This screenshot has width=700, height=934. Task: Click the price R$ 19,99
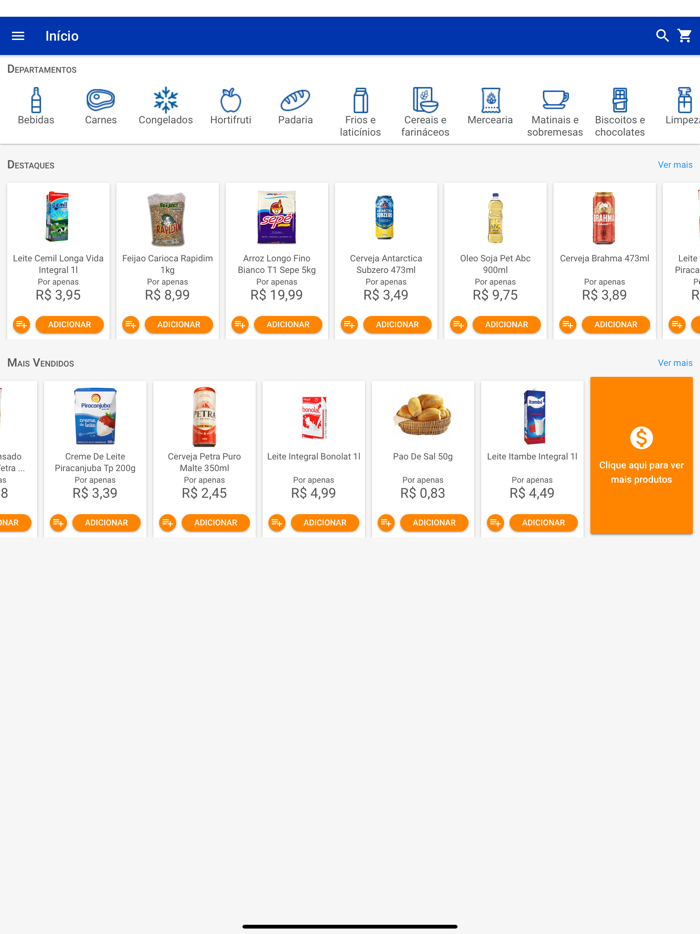[x=276, y=295]
